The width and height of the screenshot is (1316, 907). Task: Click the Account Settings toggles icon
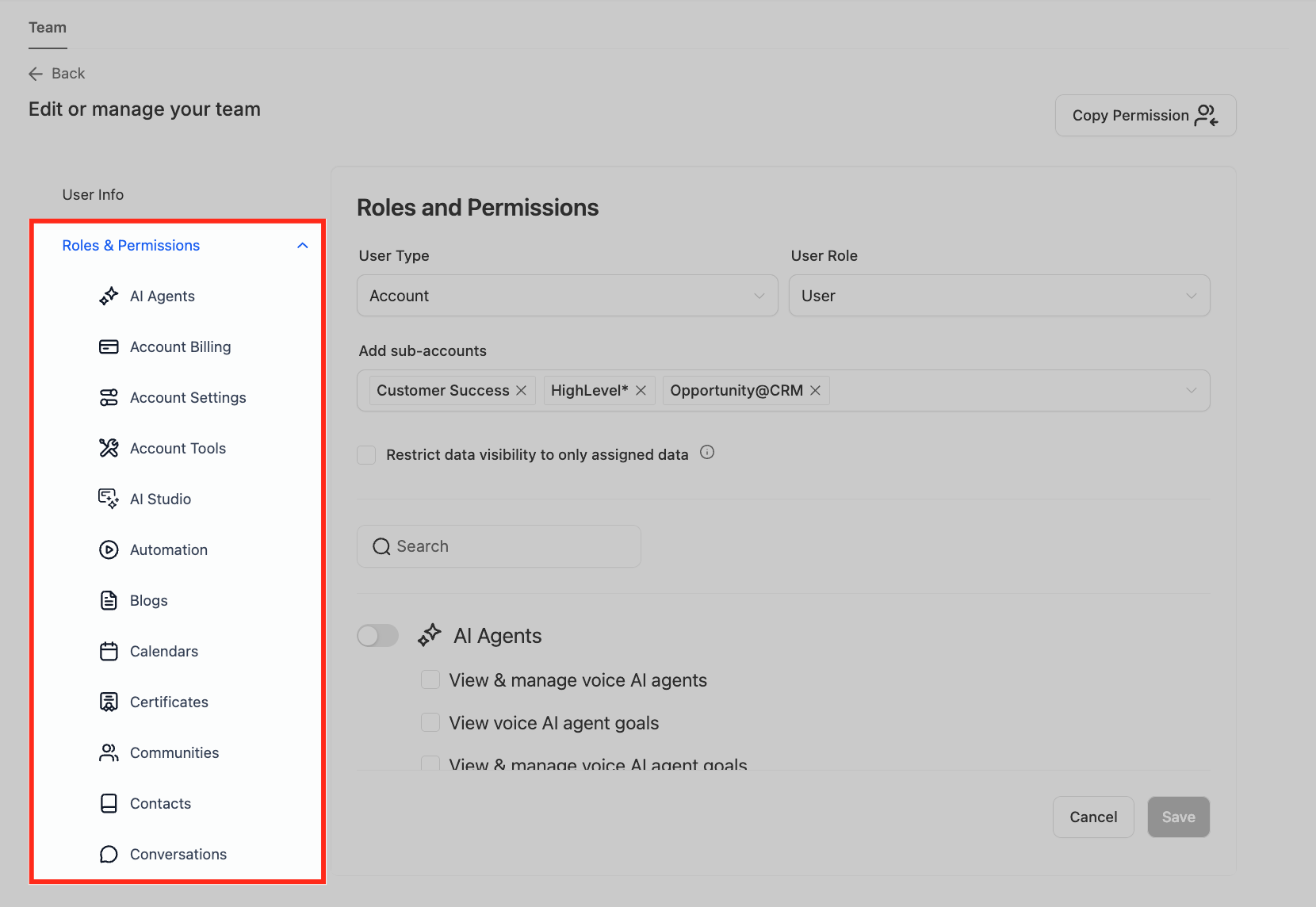(109, 397)
